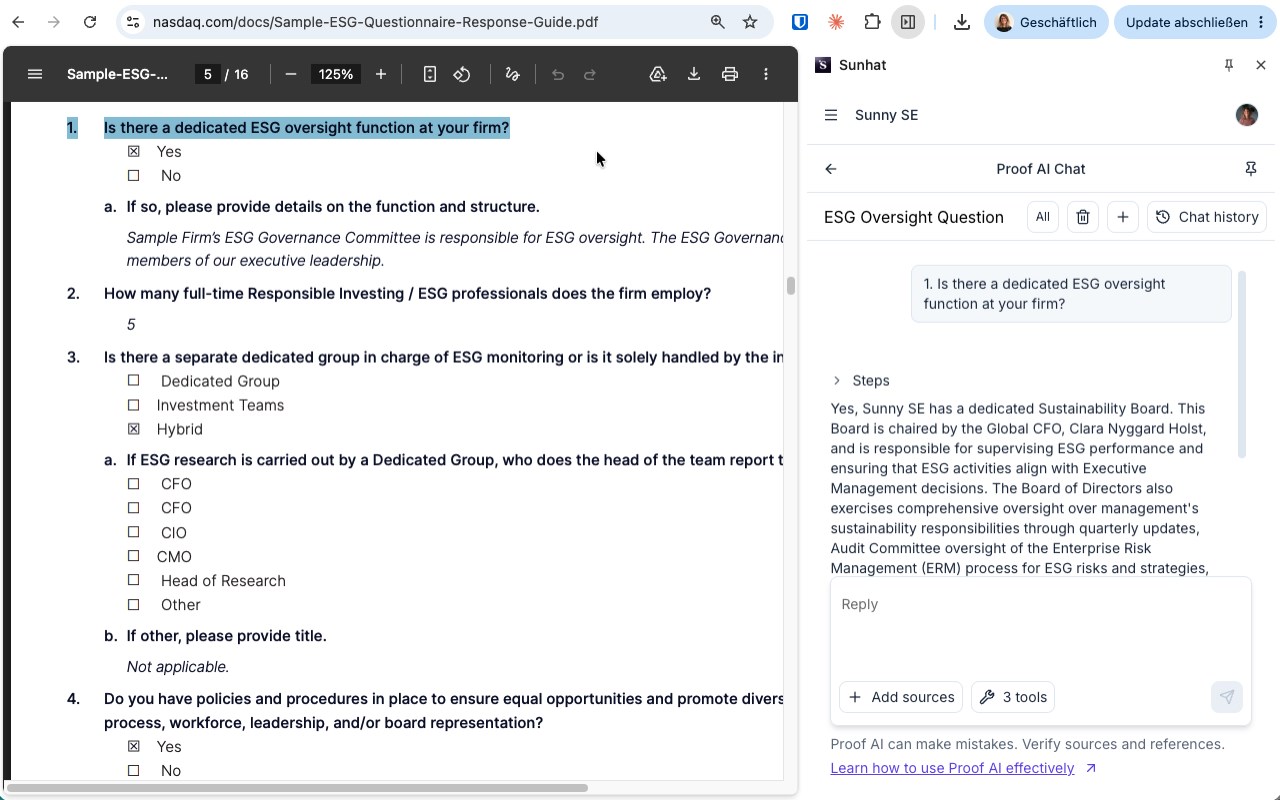Tick the No box for question 1

click(134, 176)
